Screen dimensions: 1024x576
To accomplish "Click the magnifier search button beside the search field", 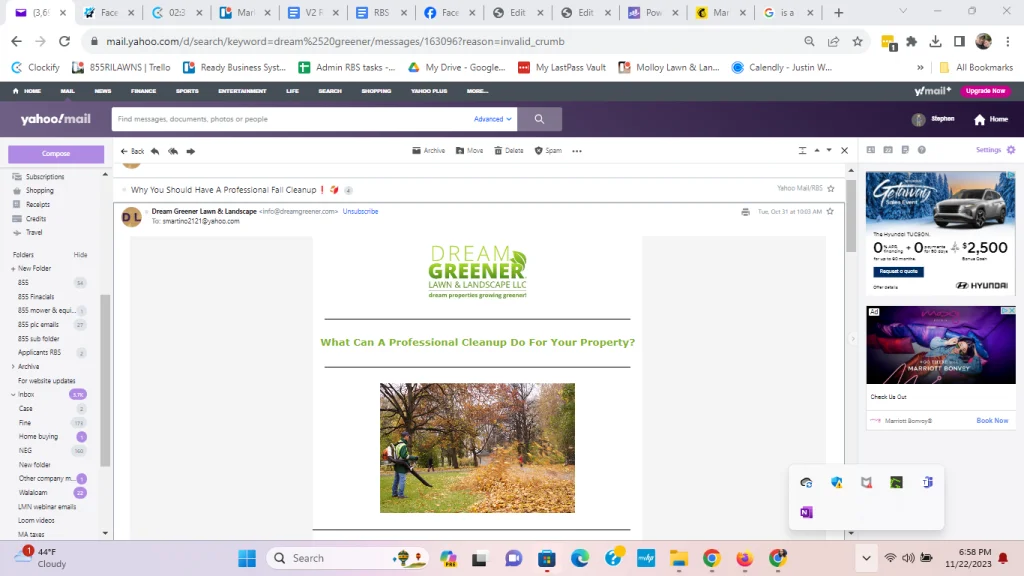I will (539, 119).
